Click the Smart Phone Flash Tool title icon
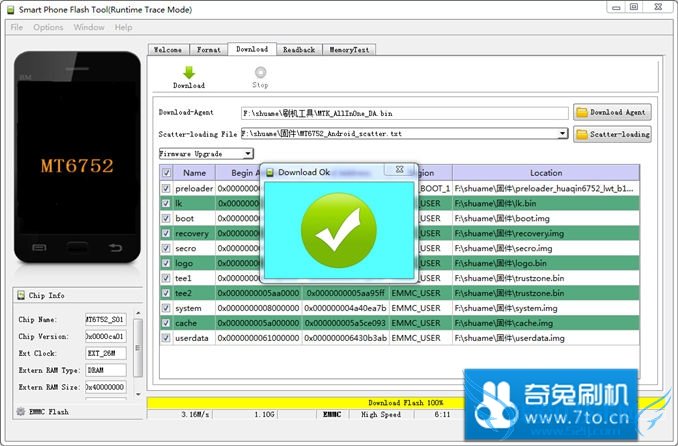678x446 pixels. pos(10,10)
